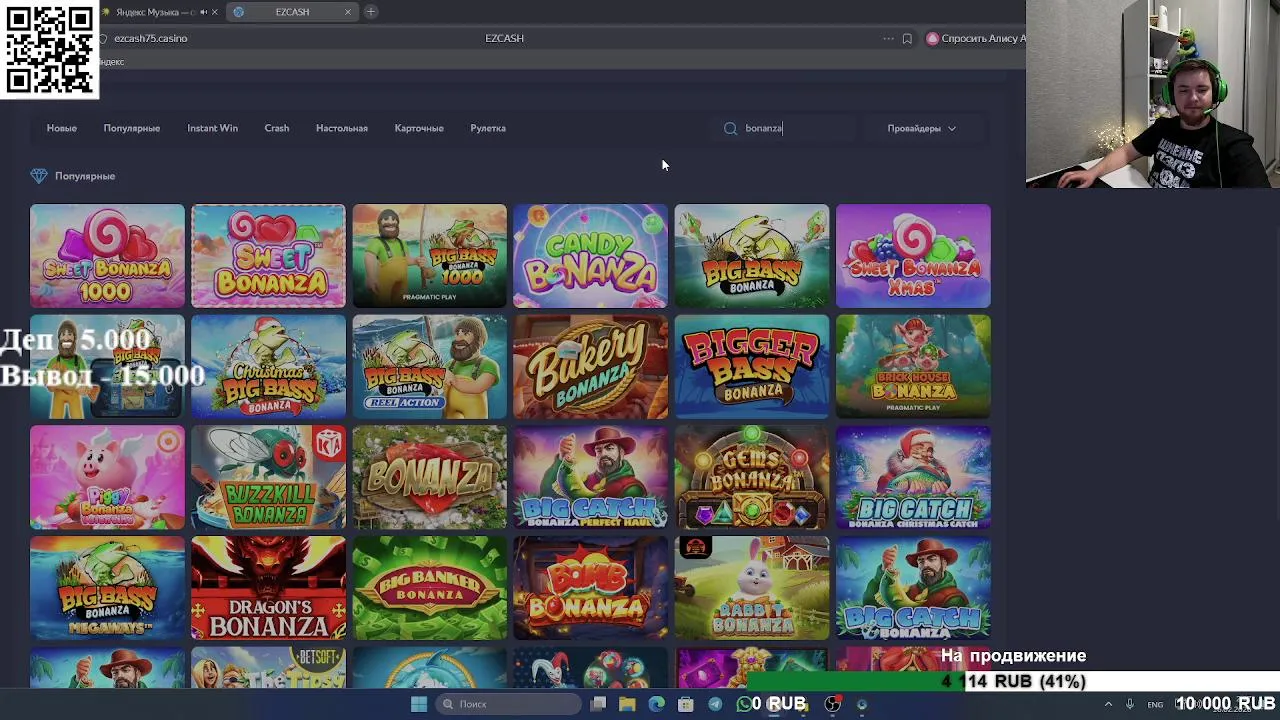Switch to the Популярные category tab

[131, 128]
